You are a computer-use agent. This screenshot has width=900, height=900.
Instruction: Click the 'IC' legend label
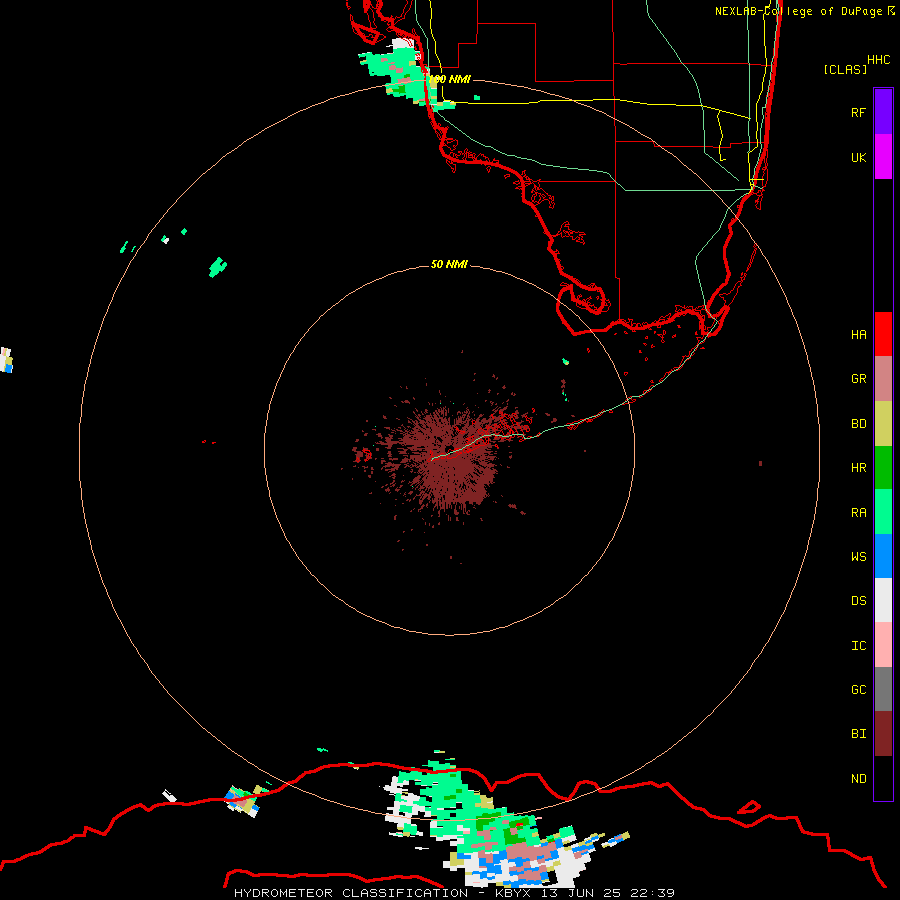click(x=859, y=646)
